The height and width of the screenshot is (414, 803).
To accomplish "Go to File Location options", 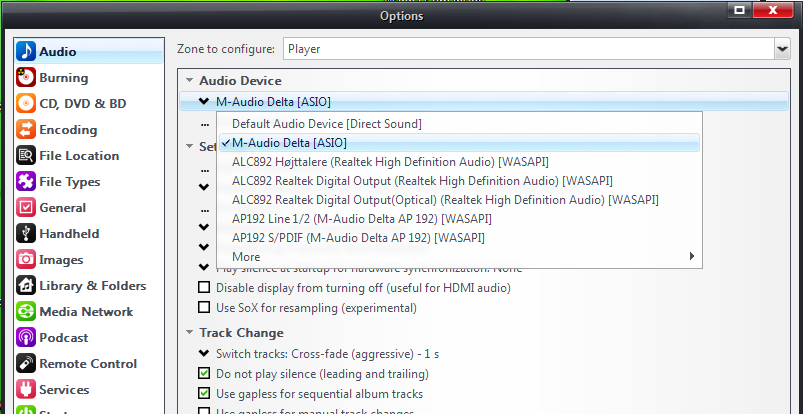I will pos(89,155).
